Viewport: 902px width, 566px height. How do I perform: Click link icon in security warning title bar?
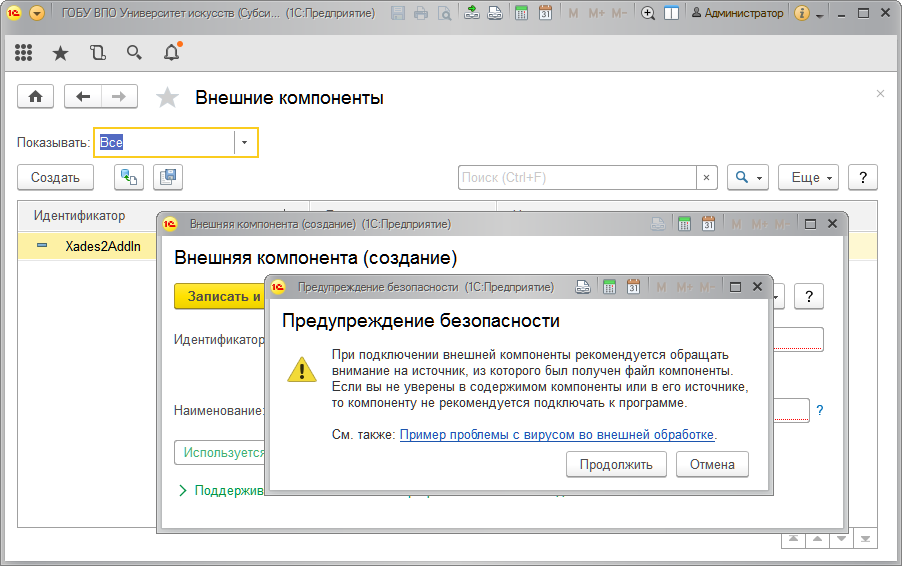[x=583, y=286]
